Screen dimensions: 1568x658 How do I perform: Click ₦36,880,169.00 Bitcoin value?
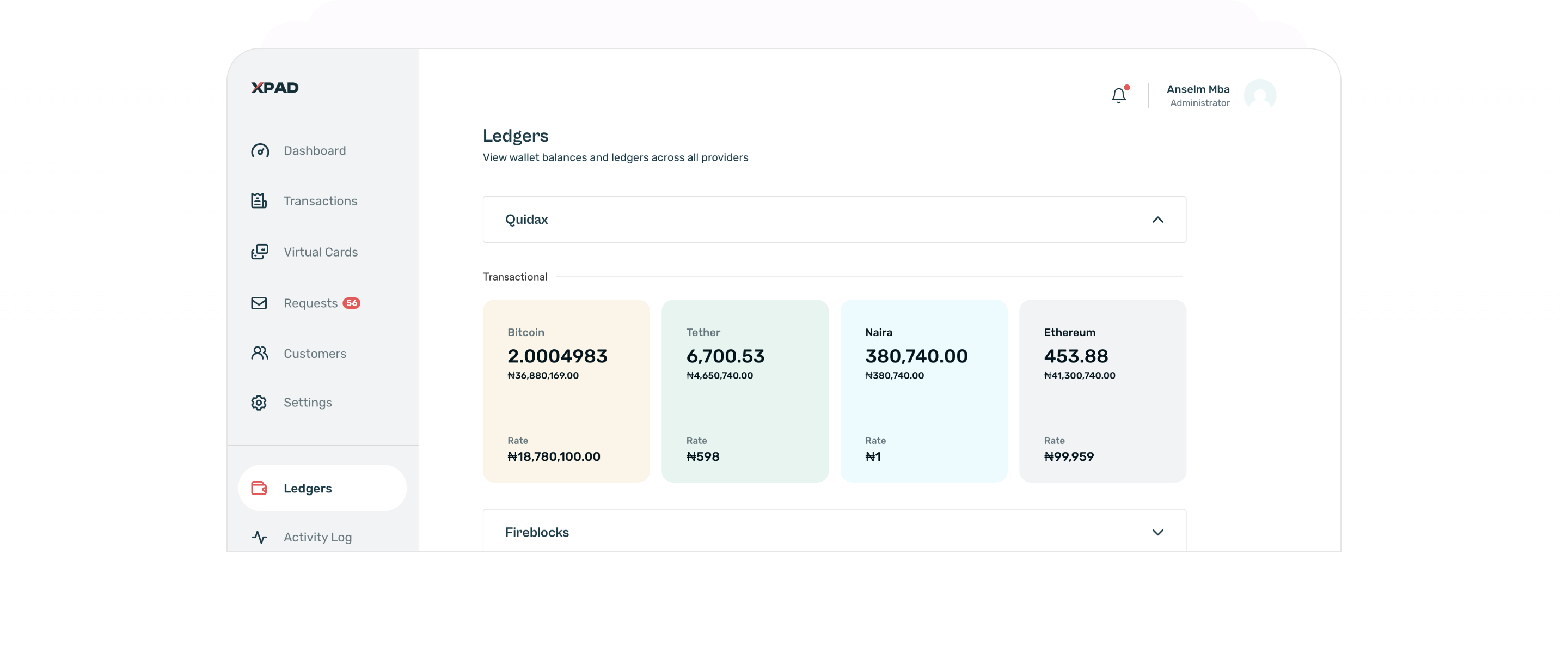tap(543, 375)
